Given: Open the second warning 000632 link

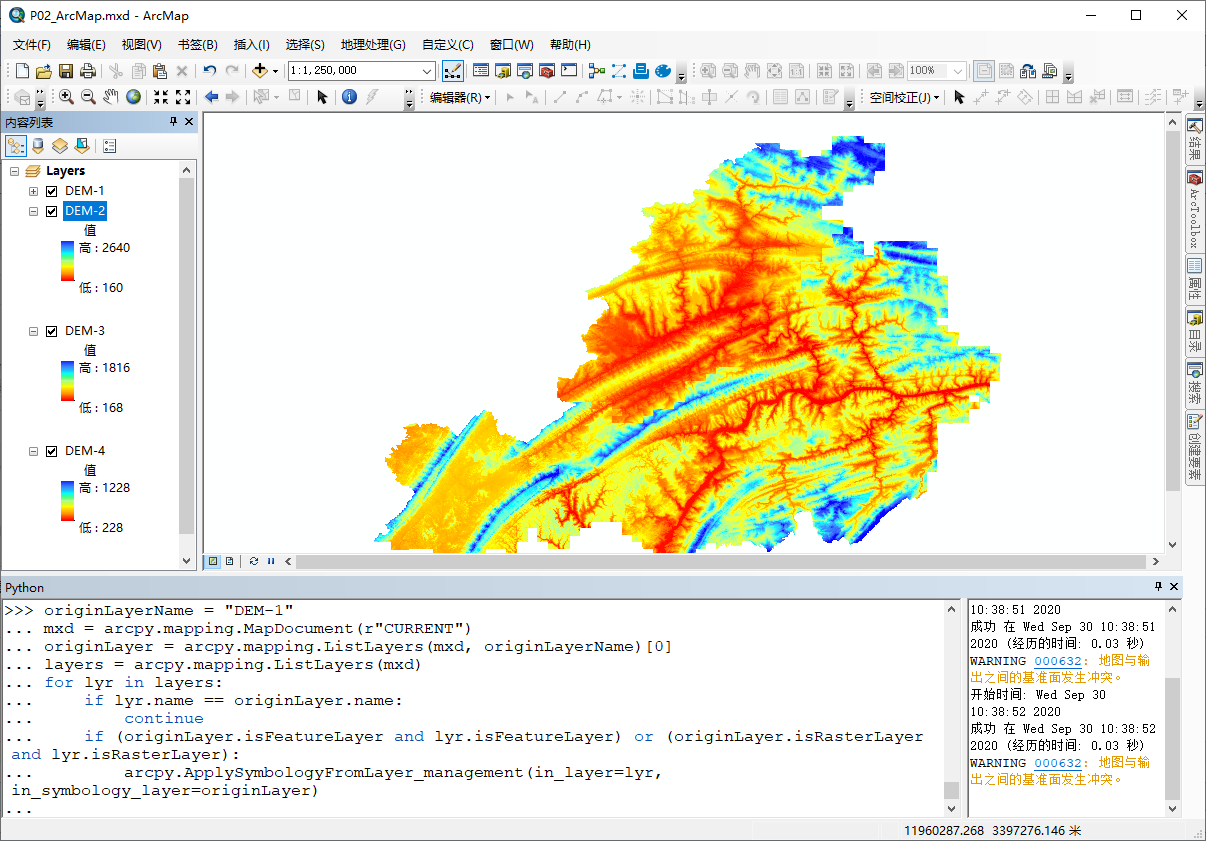Looking at the screenshot, I should tap(1058, 763).
